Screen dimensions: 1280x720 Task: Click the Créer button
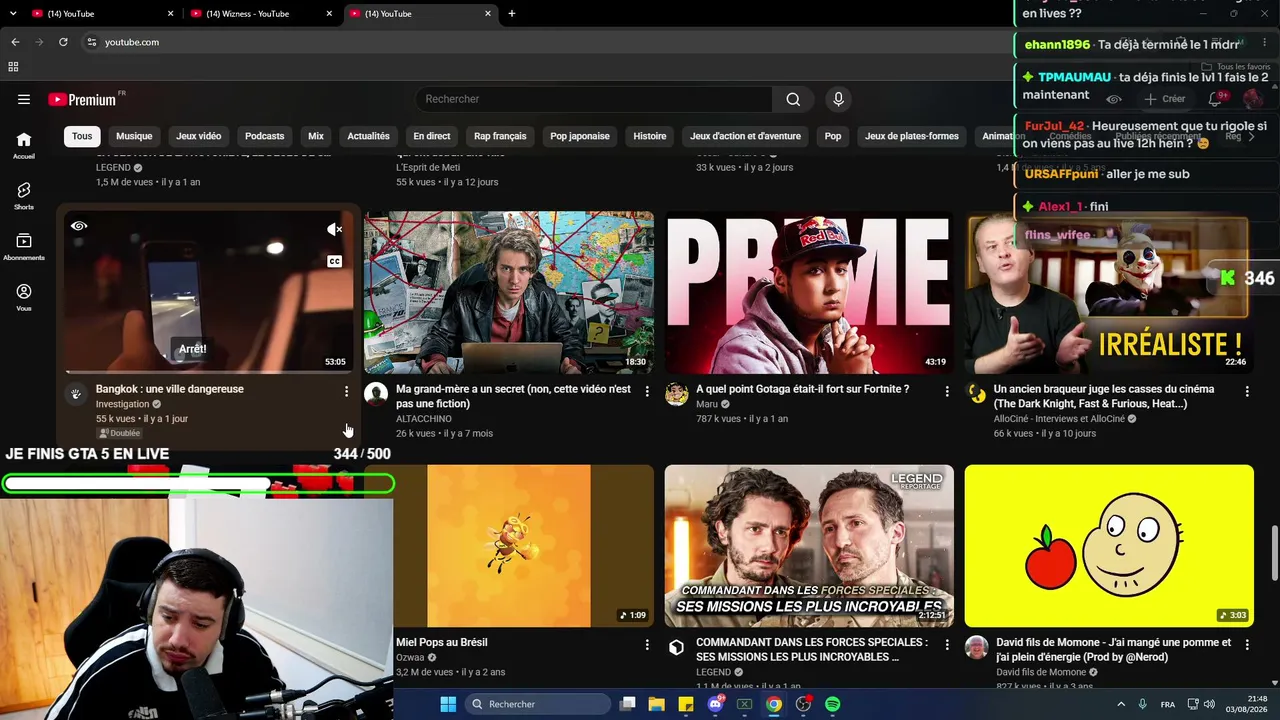[1165, 99]
